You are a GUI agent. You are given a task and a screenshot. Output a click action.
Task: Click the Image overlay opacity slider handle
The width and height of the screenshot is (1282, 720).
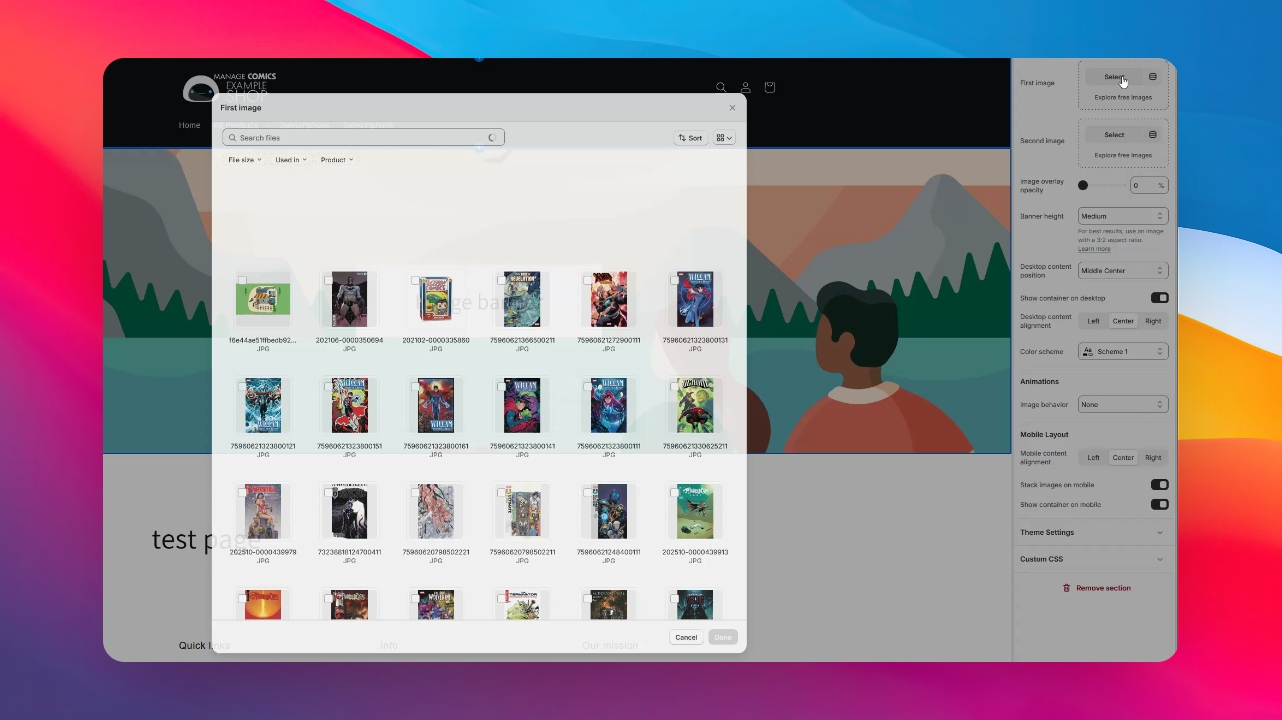1083,186
